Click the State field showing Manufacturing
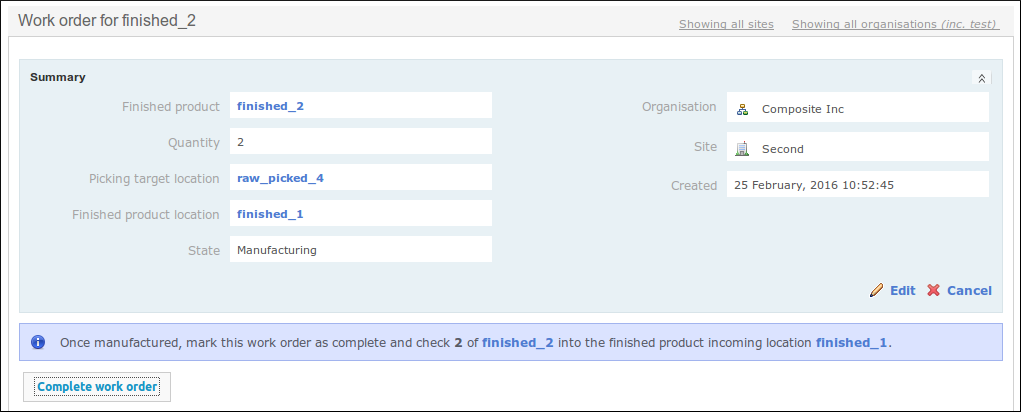This screenshot has width=1021, height=412. (361, 249)
